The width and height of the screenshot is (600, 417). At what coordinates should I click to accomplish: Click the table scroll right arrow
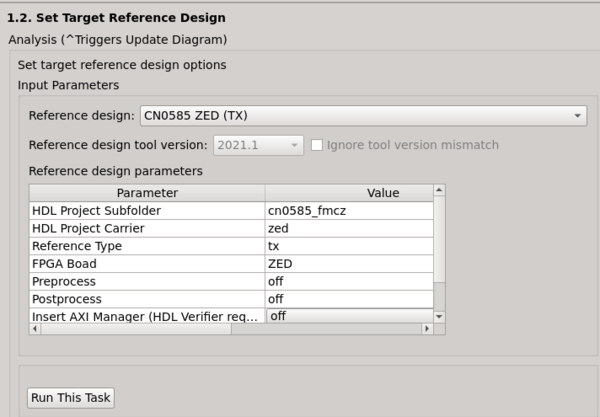point(428,328)
